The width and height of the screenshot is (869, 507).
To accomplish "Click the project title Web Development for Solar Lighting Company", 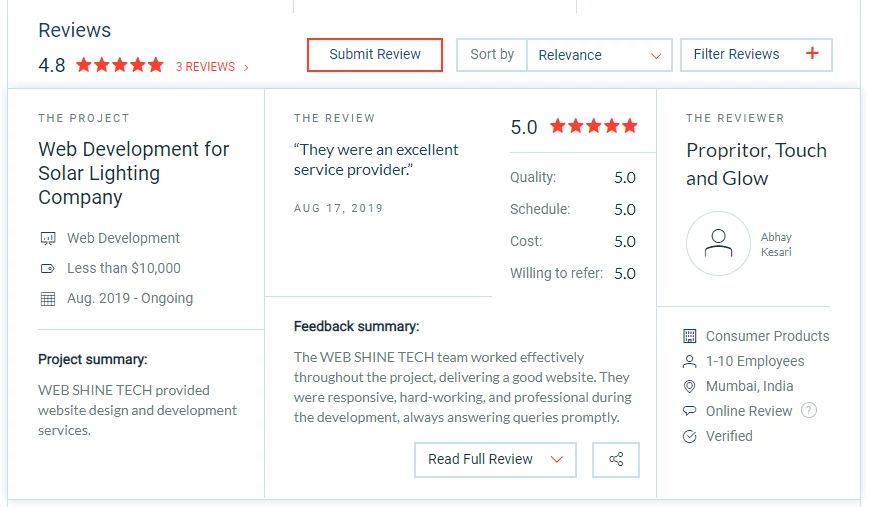I will click(x=134, y=173).
